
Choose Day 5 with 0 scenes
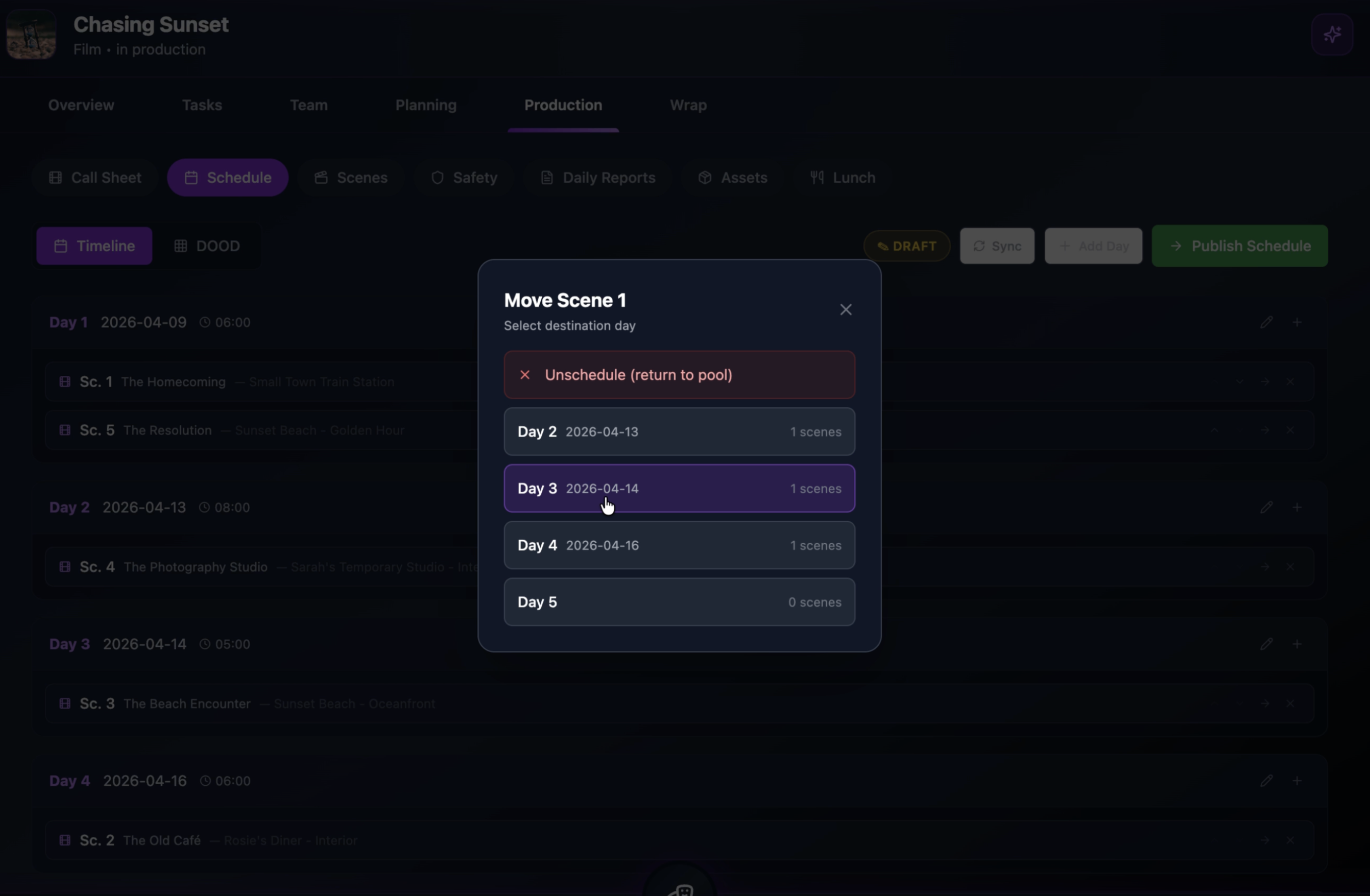(x=679, y=602)
